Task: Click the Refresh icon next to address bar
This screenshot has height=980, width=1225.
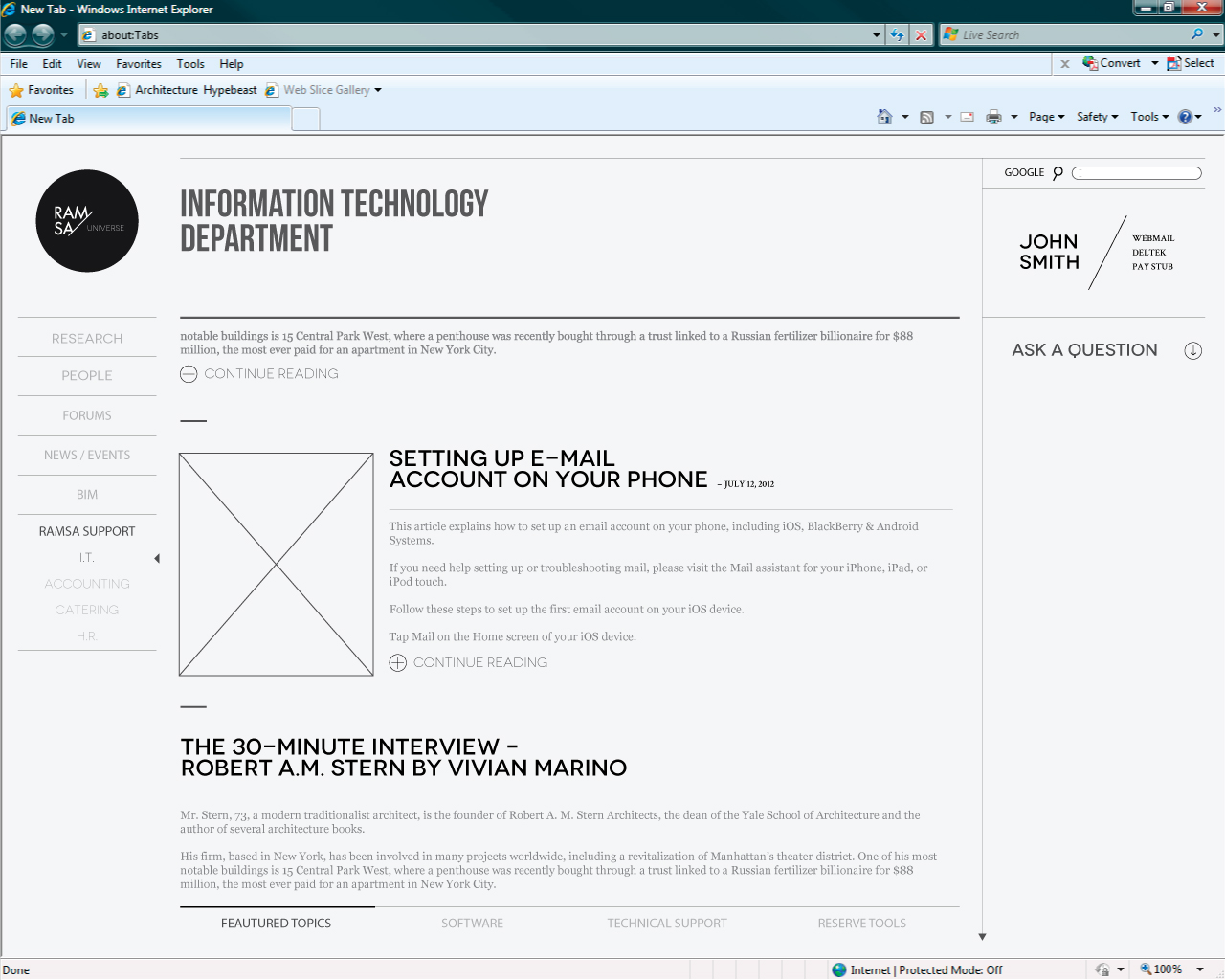Action: coord(897,35)
